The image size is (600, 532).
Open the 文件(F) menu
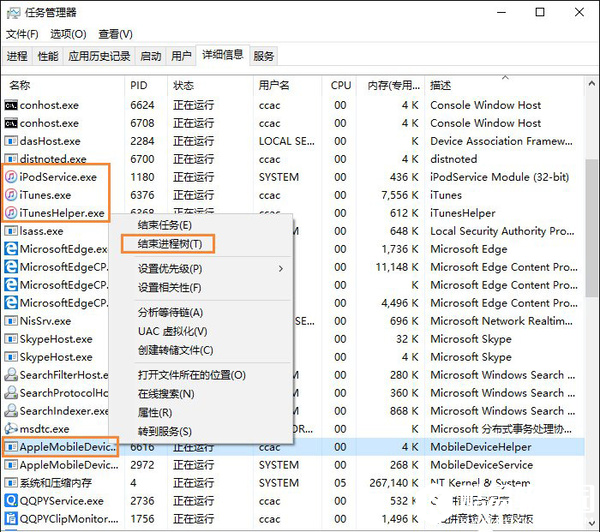click(22, 34)
